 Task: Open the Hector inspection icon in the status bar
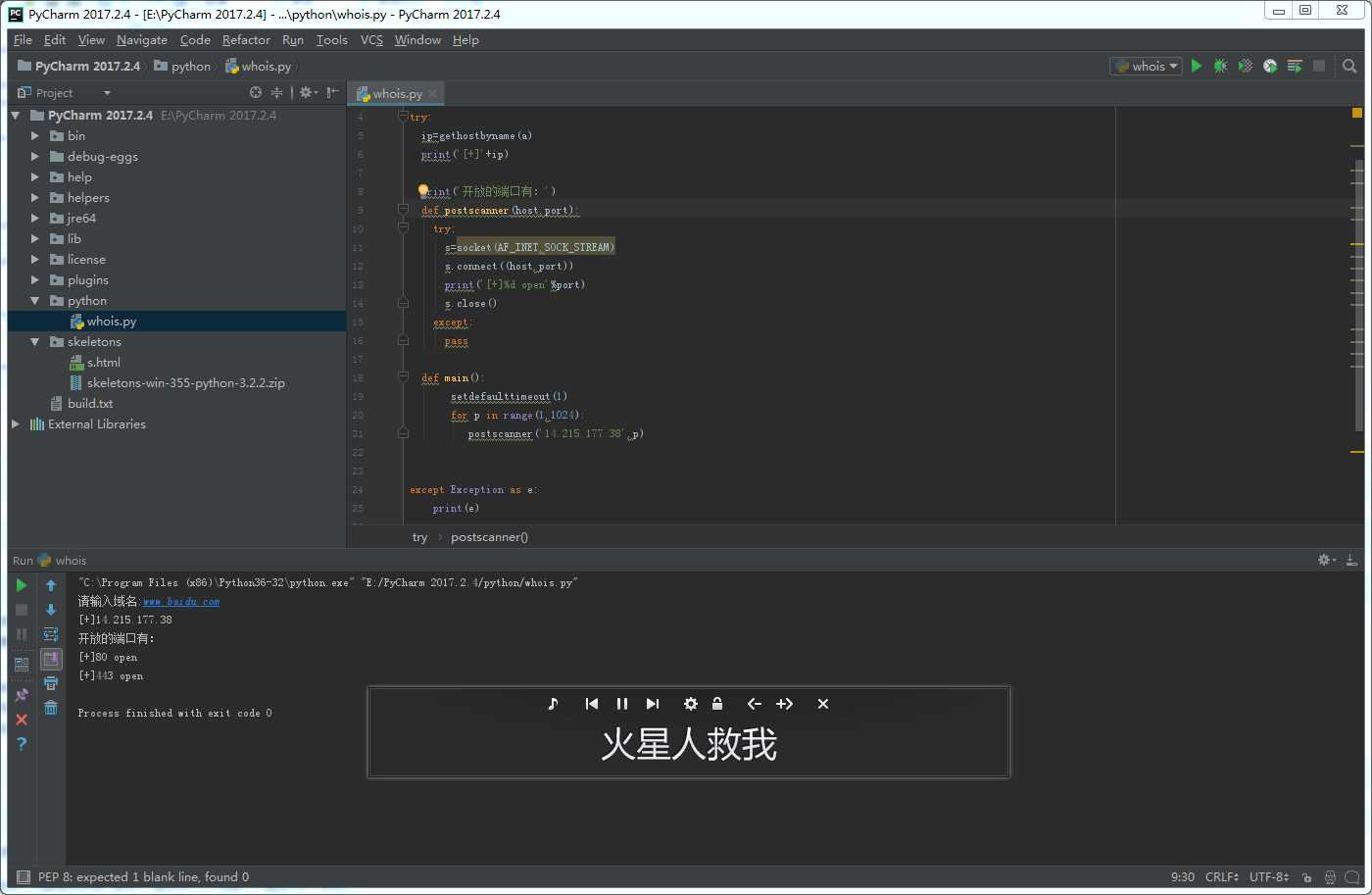point(1330,877)
